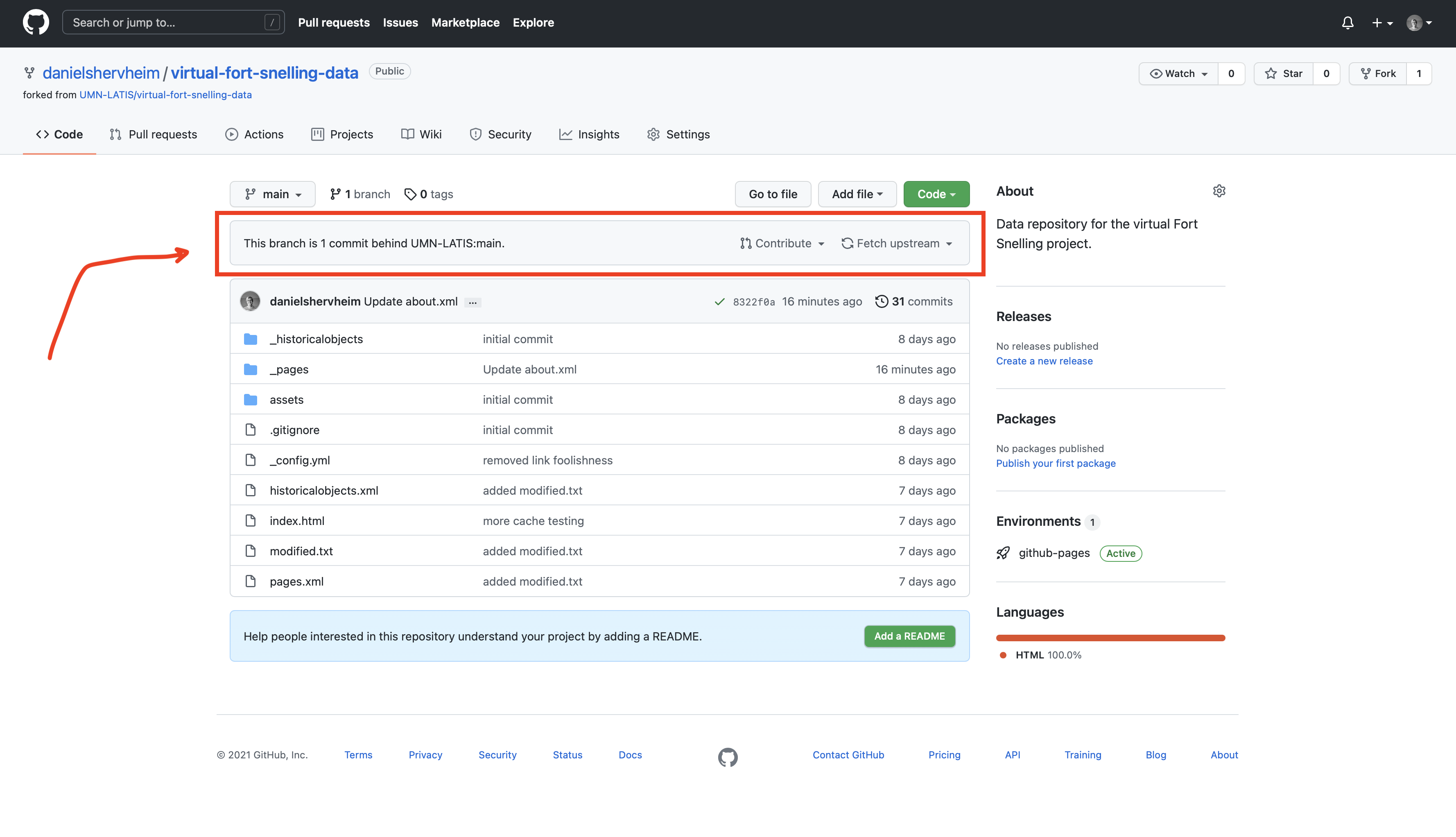The width and height of the screenshot is (1456, 837).
Task: Open the Actions tab
Action: point(254,134)
